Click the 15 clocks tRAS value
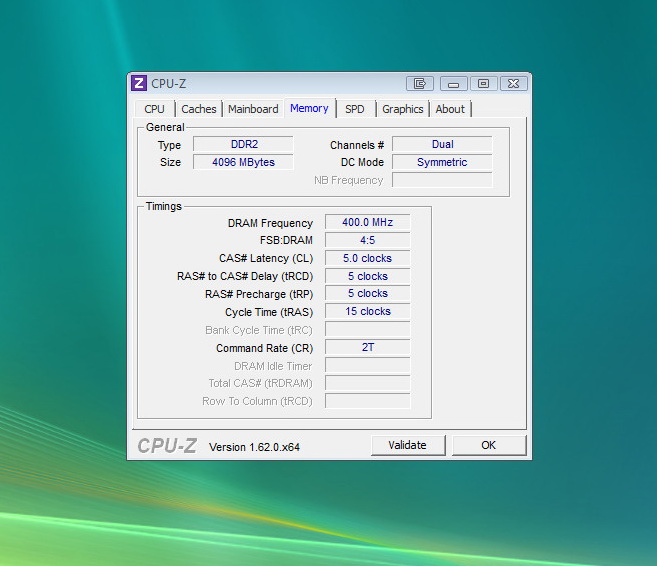This screenshot has height=566, width=657. tap(367, 312)
